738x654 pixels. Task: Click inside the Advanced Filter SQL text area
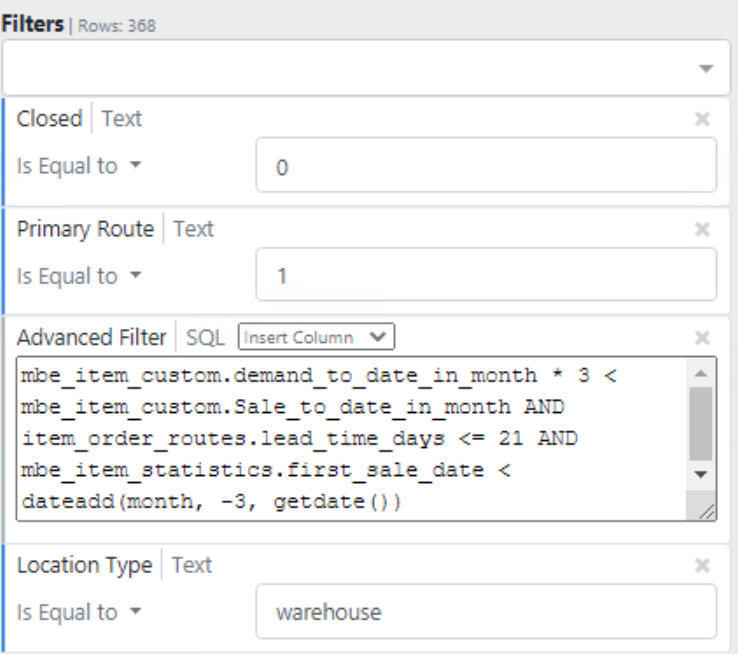[x=350, y=439]
